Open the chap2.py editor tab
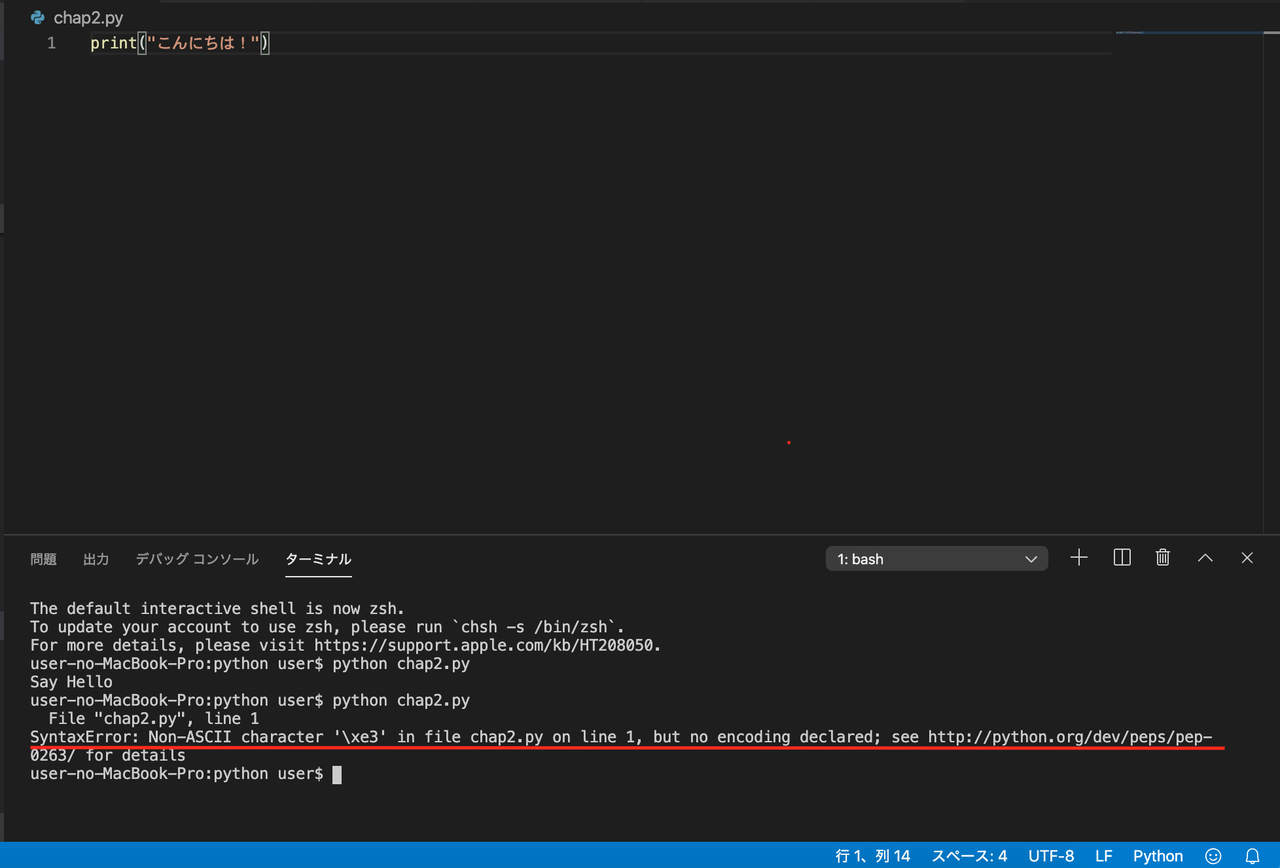Image resolution: width=1280 pixels, height=868 pixels. point(78,17)
